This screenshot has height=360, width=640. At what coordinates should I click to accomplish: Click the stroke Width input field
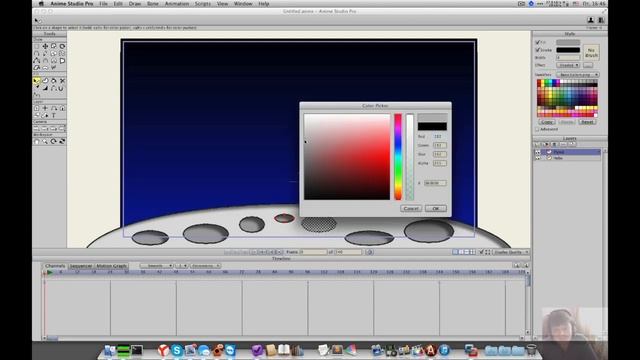point(568,58)
